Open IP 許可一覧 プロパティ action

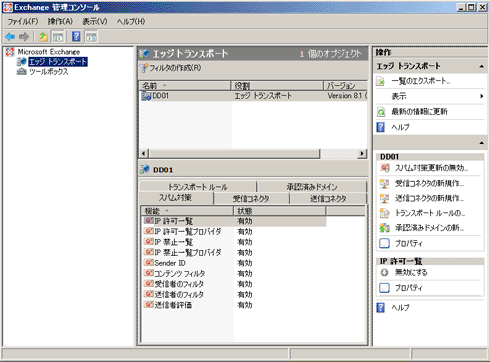click(x=409, y=288)
